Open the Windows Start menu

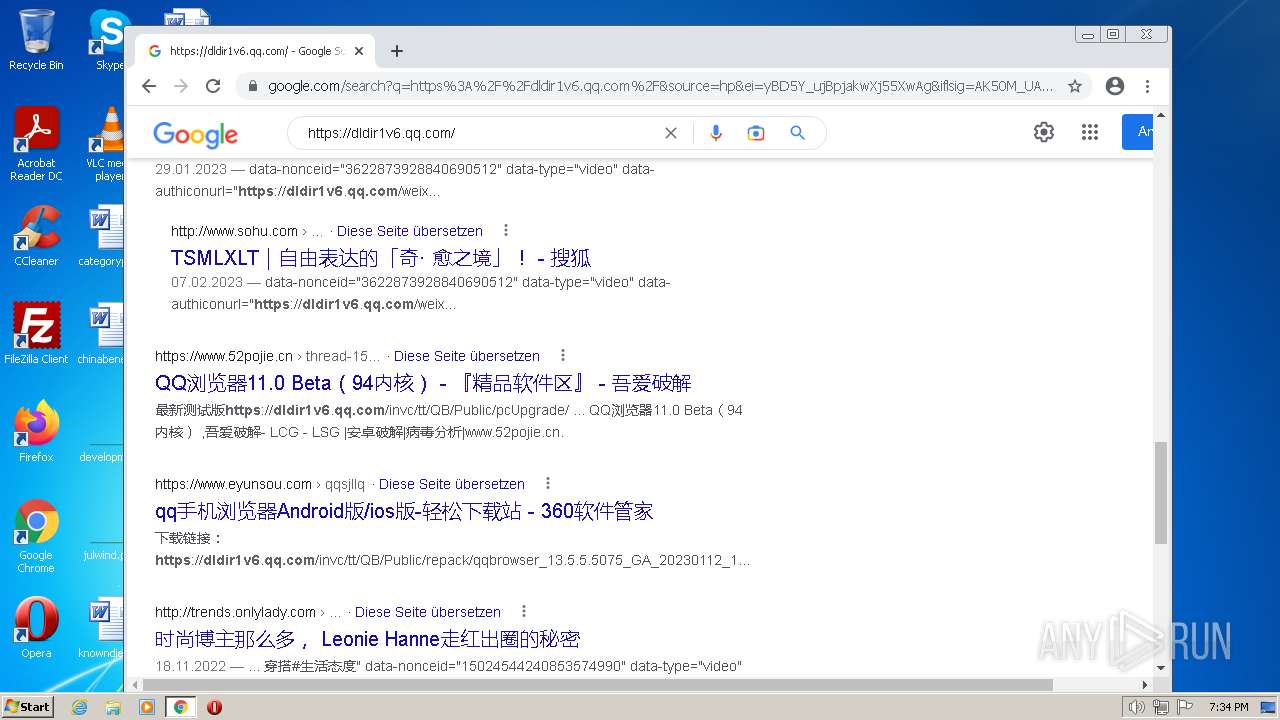click(27, 707)
